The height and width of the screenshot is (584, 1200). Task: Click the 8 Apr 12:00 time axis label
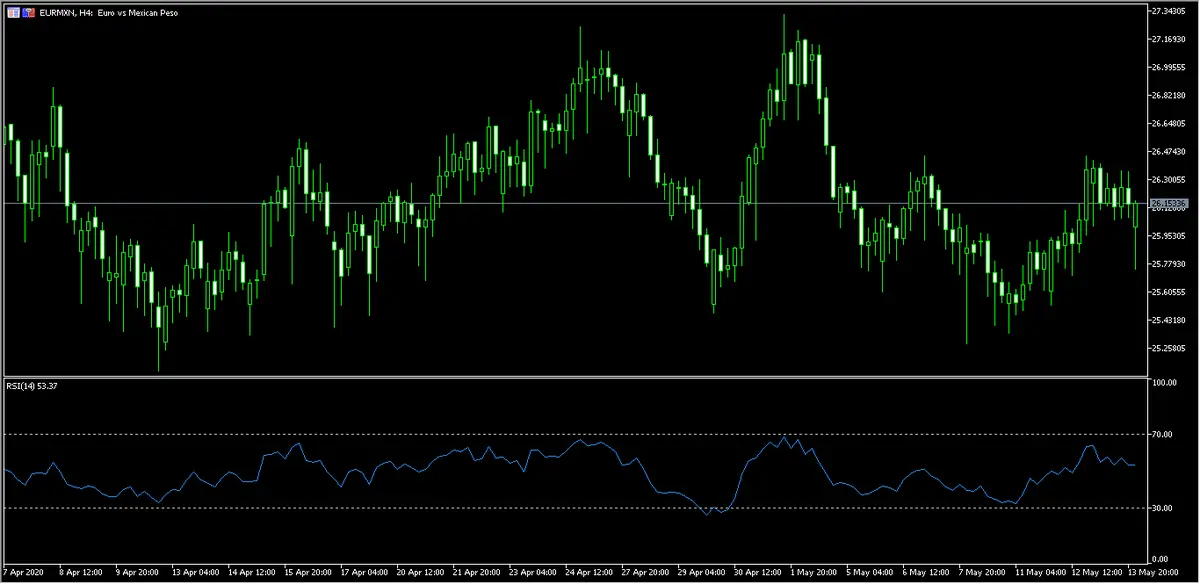[81, 575]
